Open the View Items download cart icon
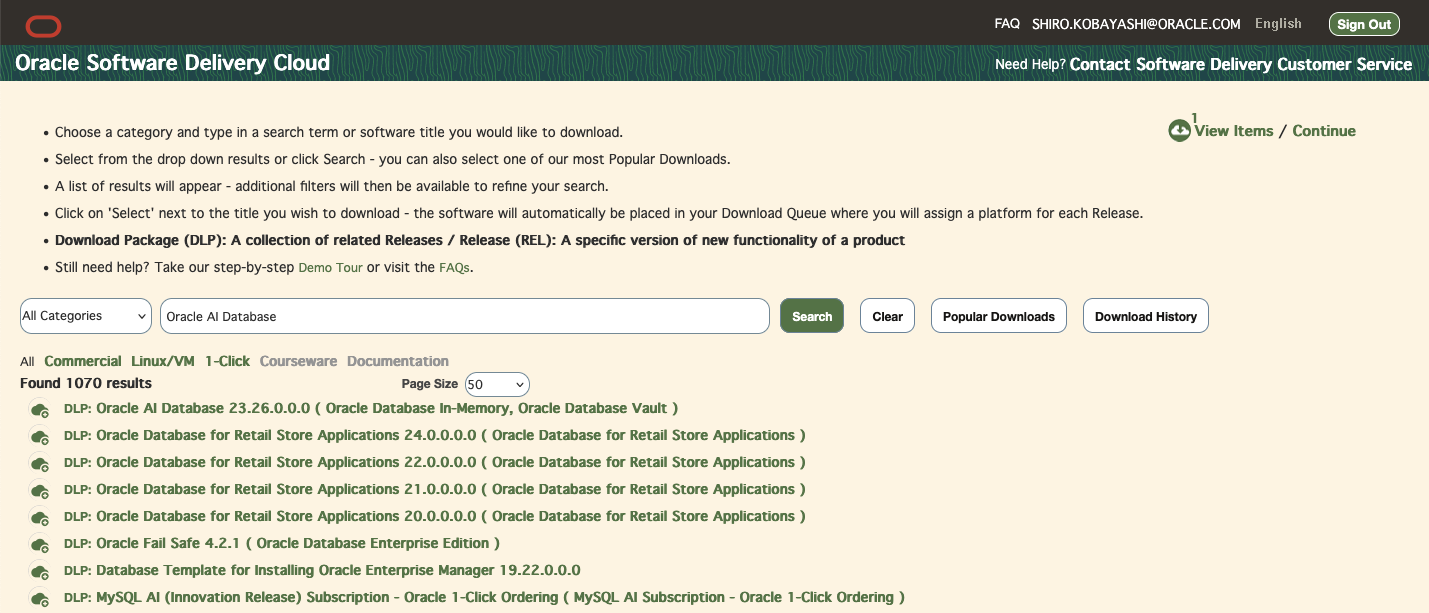The height and width of the screenshot is (613, 1429). pos(1179,131)
